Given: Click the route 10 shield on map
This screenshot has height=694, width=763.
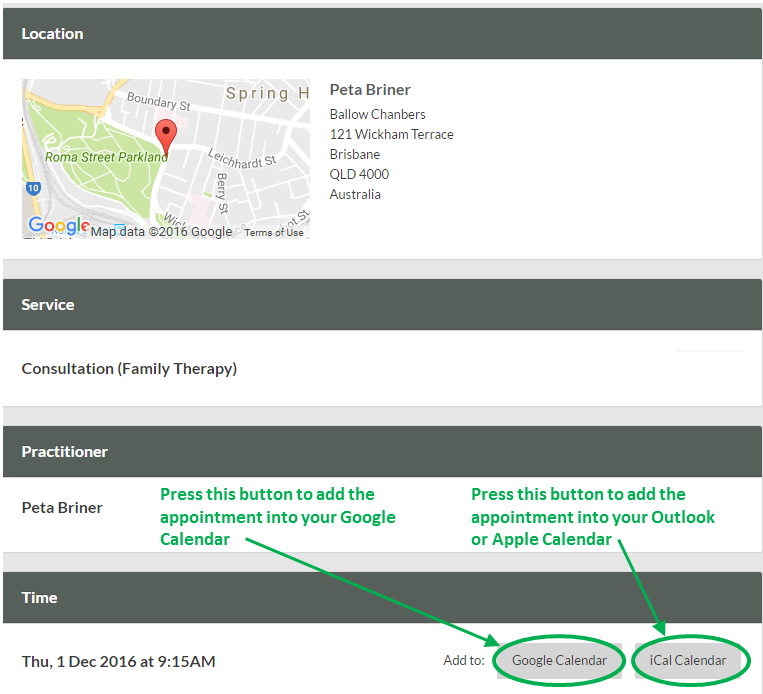Looking at the screenshot, I should [x=33, y=188].
